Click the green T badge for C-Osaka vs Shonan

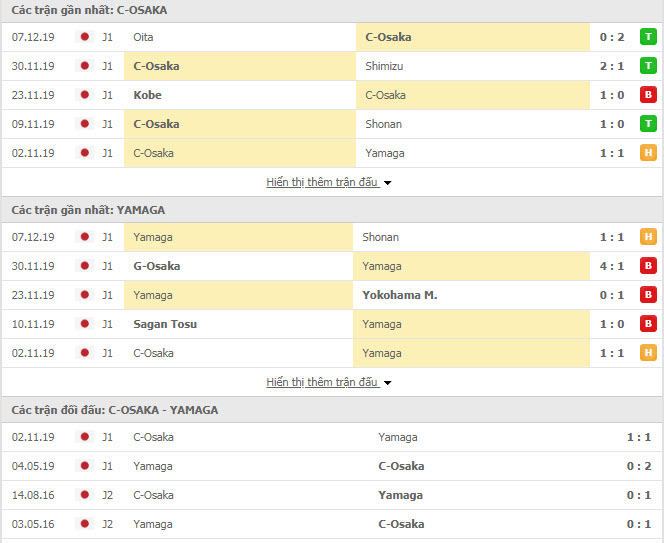pyautogui.click(x=648, y=124)
